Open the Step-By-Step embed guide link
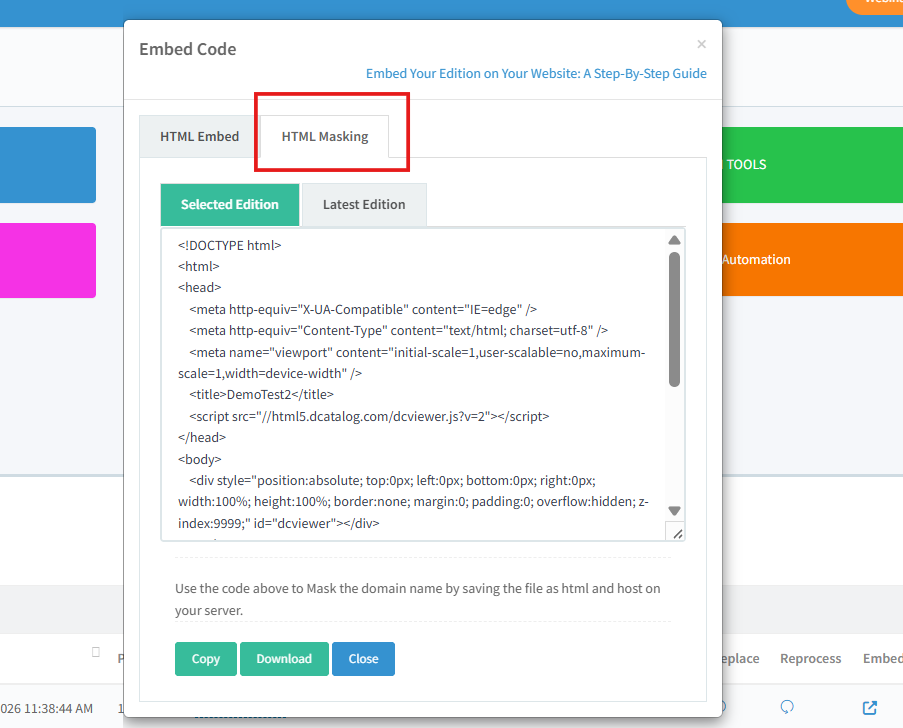Image resolution: width=903 pixels, height=728 pixels. (536, 74)
